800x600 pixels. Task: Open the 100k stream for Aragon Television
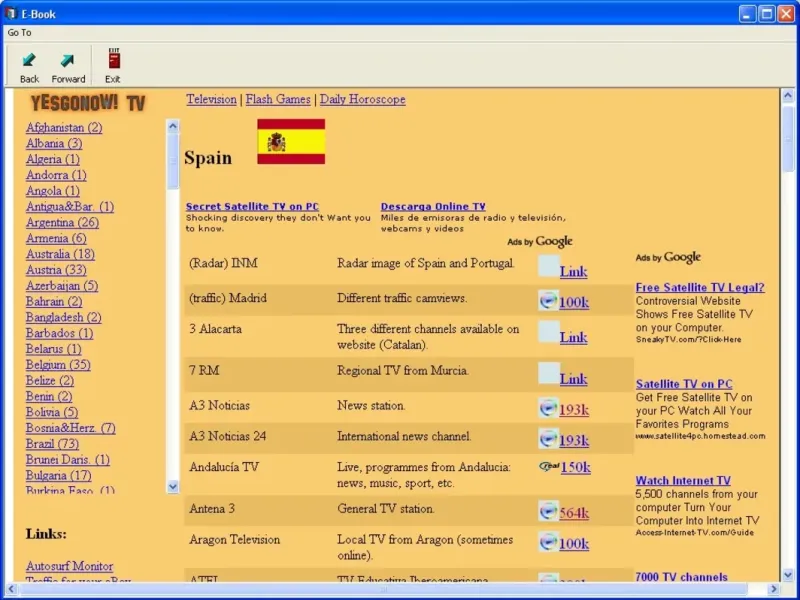574,543
